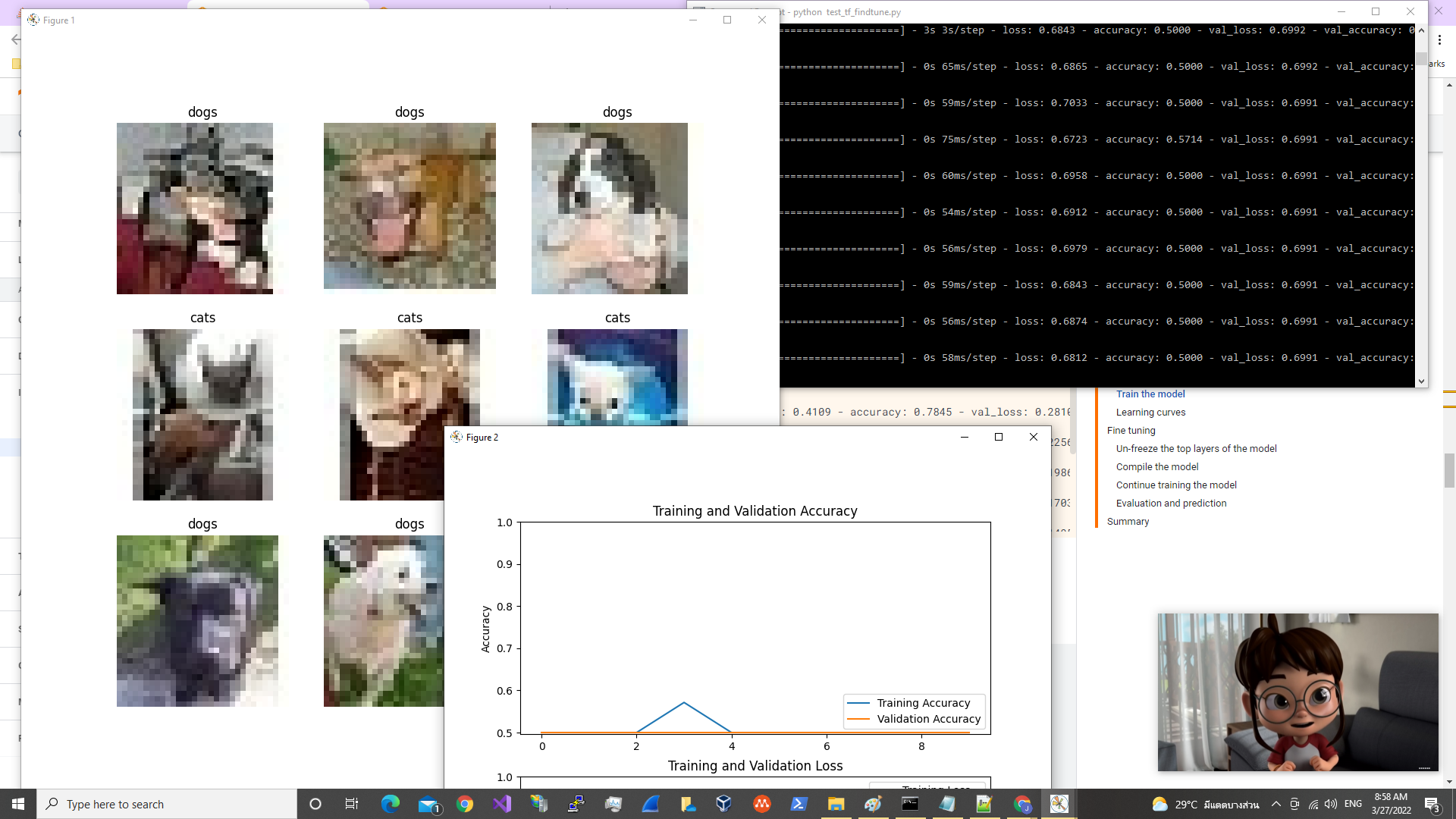This screenshot has width=1456, height=819.
Task: Click the Validation Accuracy legend entry
Action: tap(915, 719)
